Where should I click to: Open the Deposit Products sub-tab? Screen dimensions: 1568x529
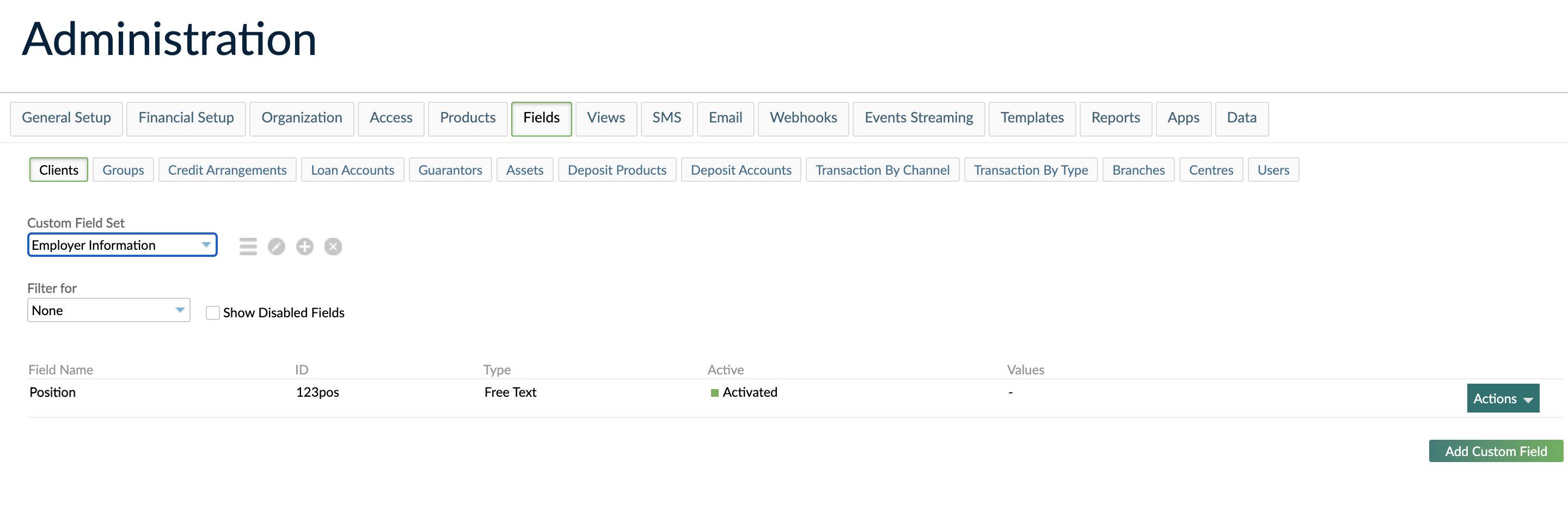coord(617,170)
